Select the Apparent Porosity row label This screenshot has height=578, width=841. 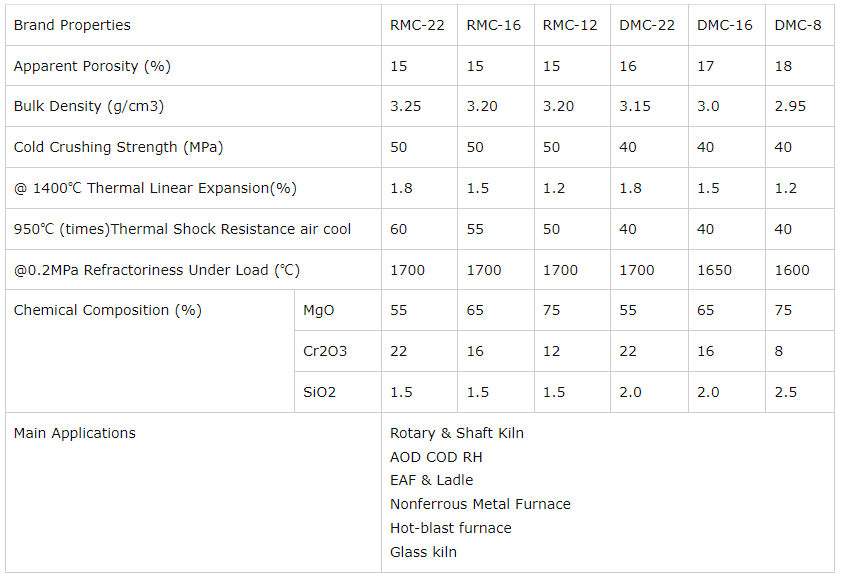pyautogui.click(x=92, y=66)
